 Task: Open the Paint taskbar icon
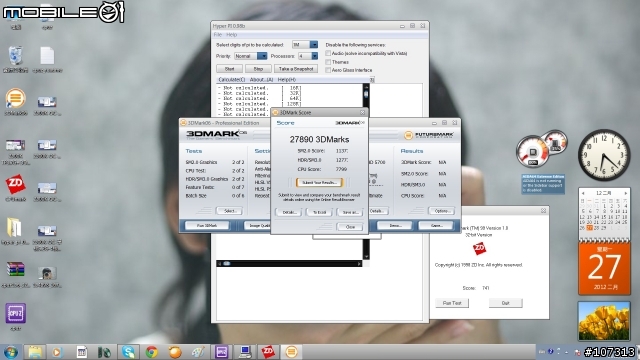pos(198,352)
